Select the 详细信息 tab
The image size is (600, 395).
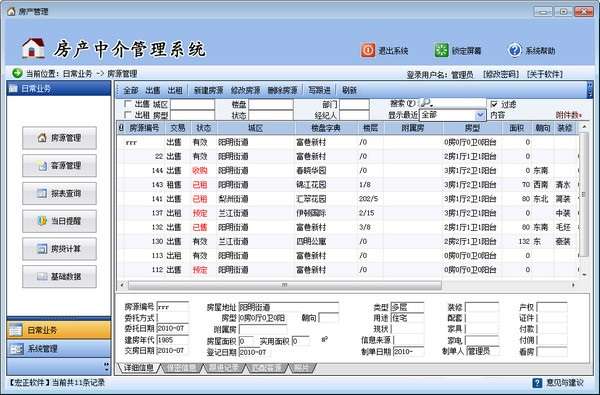pyautogui.click(x=139, y=368)
